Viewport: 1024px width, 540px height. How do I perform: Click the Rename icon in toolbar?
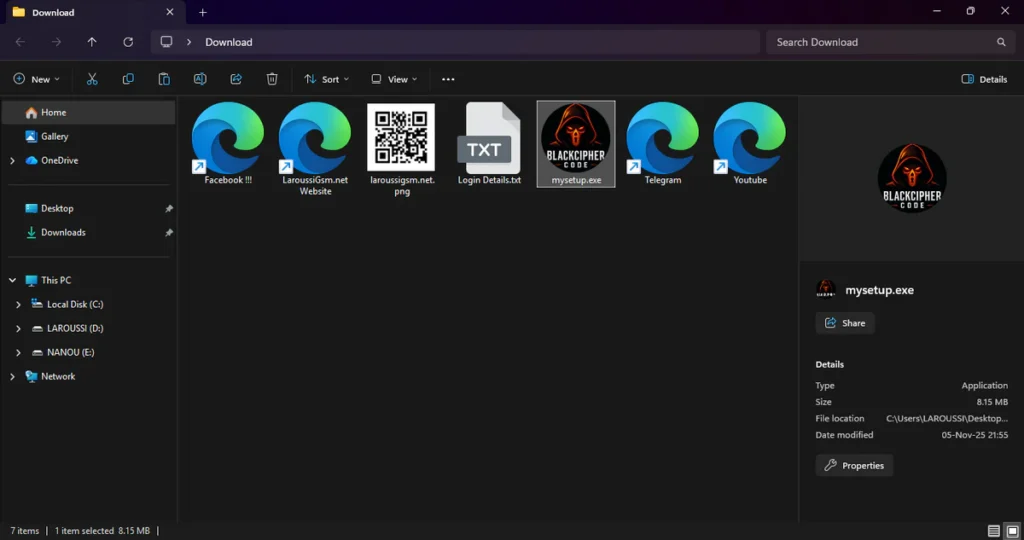(x=200, y=79)
